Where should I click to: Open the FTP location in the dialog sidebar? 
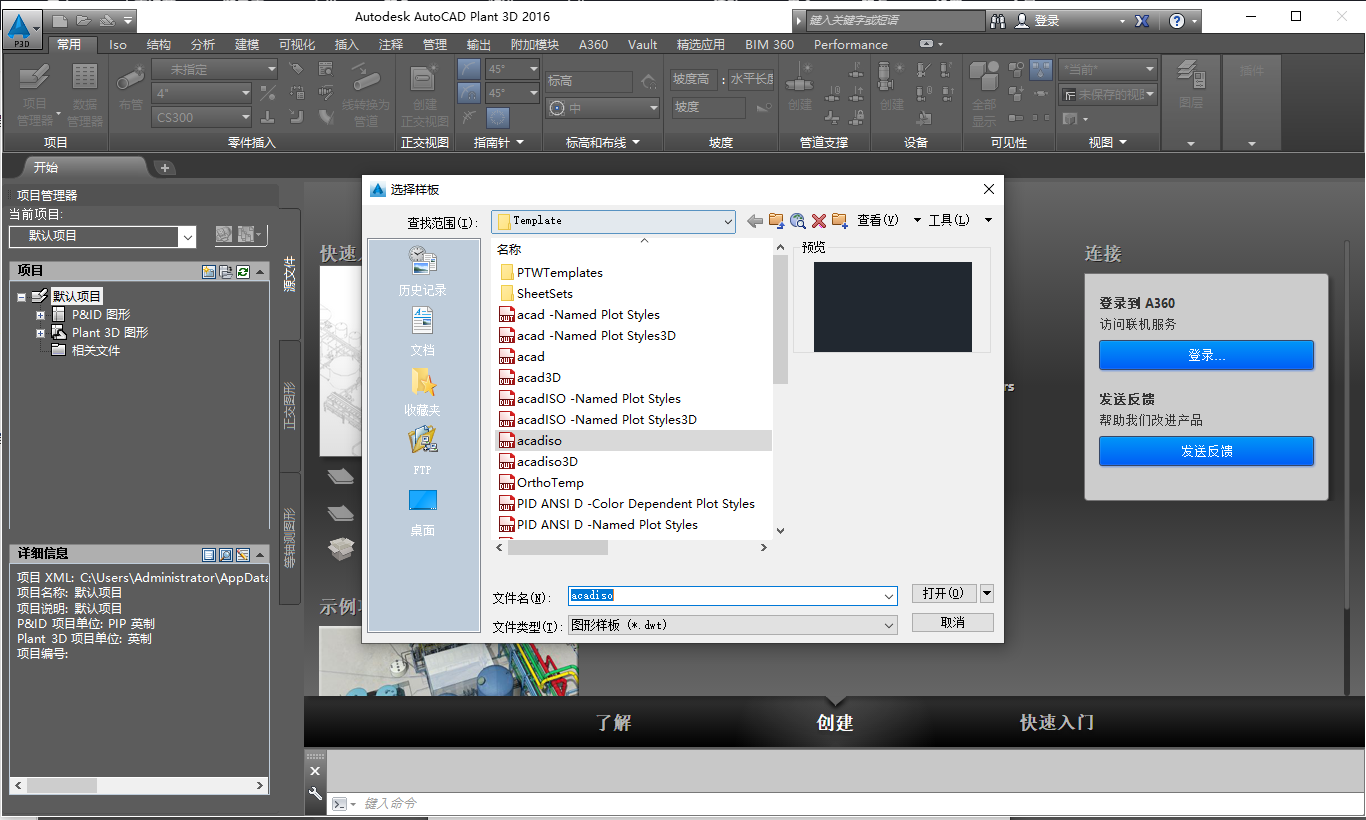422,444
